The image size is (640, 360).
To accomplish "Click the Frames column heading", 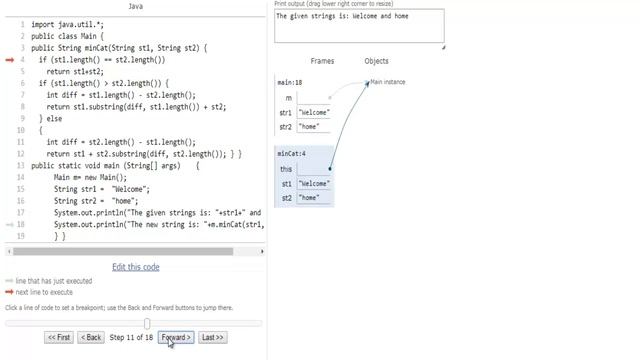I will (x=322, y=61).
